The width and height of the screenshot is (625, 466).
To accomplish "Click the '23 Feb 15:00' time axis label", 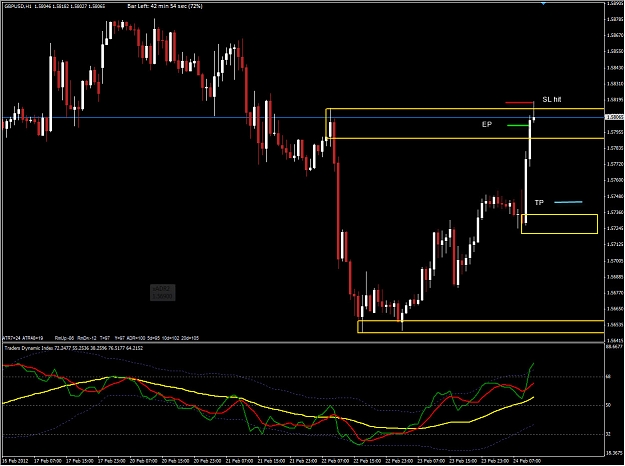I will coord(464,461).
